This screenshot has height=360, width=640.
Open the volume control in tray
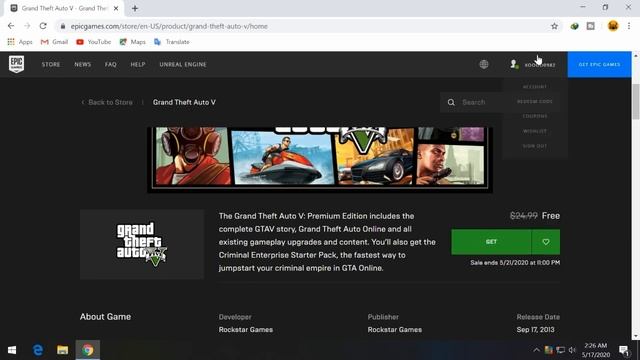pos(572,350)
